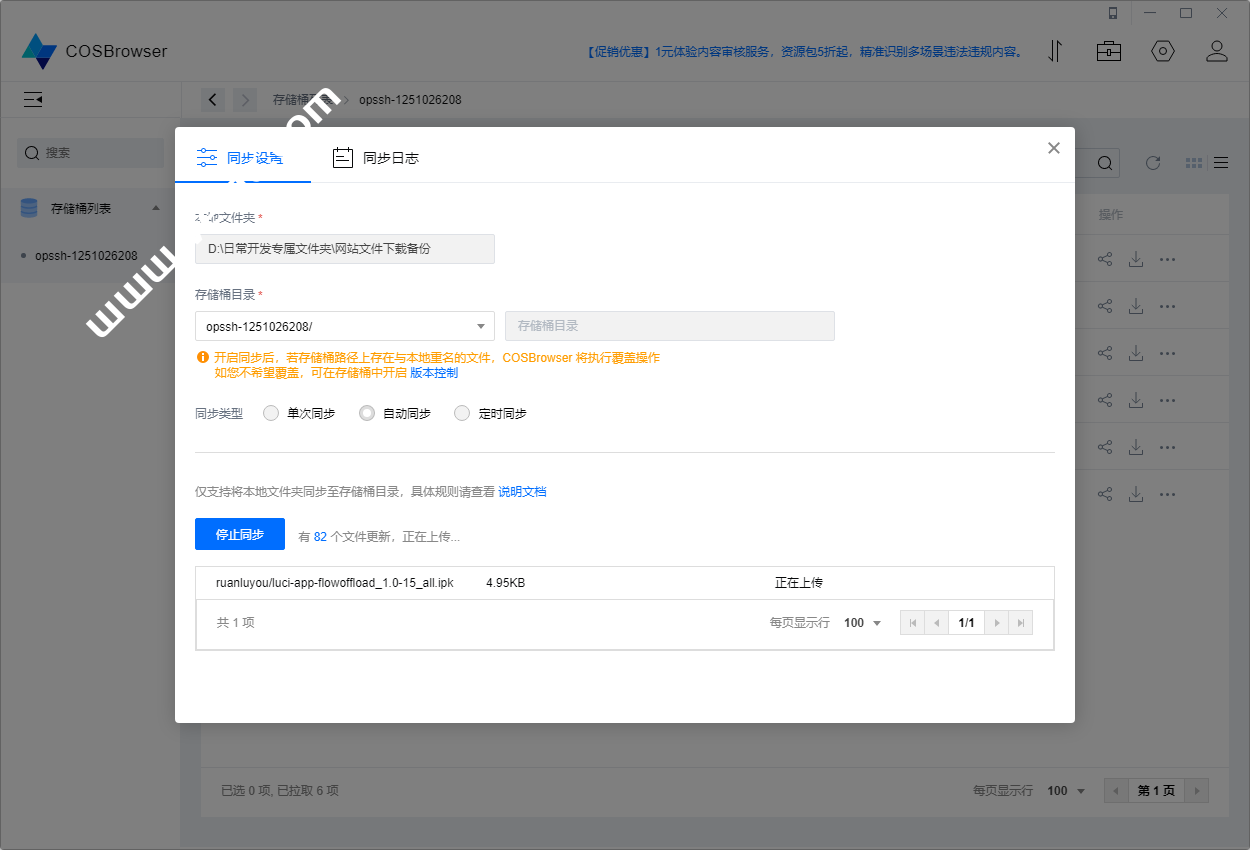This screenshot has width=1250, height=850.
Task: Click the 停止同步 button
Action: 240,533
